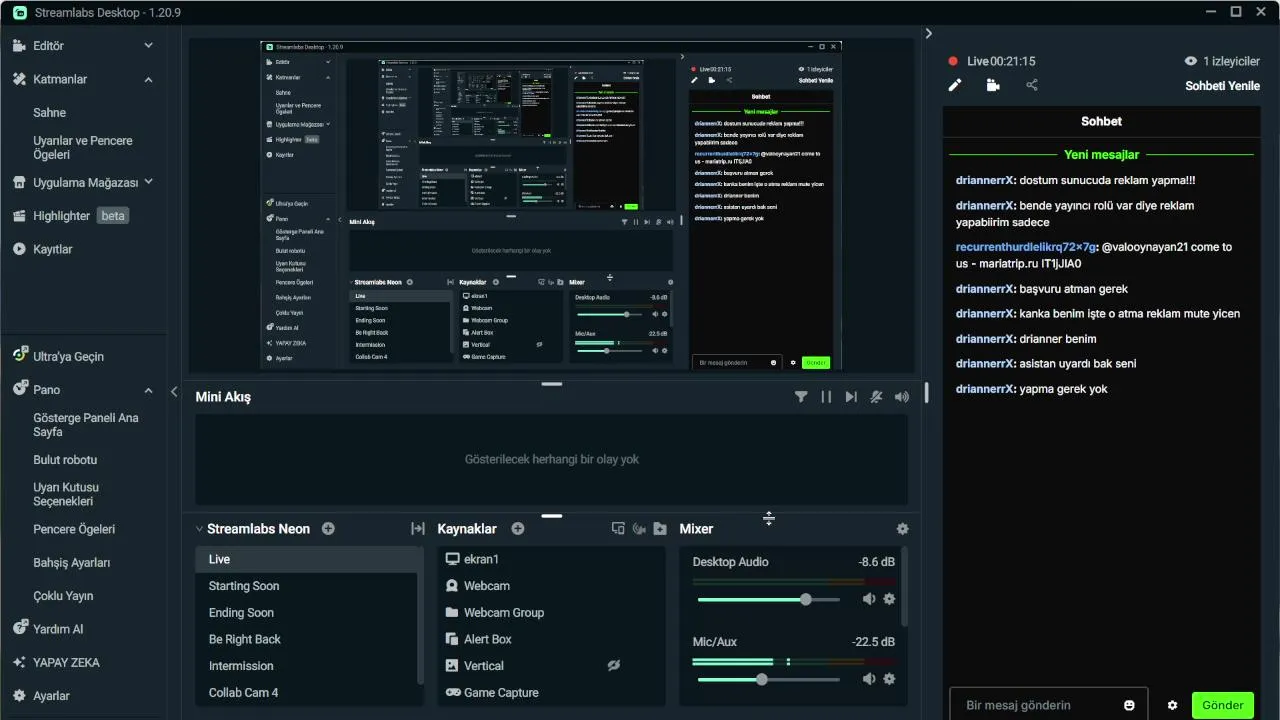Click Sohbeti Yenile to refresh chat
The height and width of the screenshot is (720, 1280).
tap(1222, 86)
